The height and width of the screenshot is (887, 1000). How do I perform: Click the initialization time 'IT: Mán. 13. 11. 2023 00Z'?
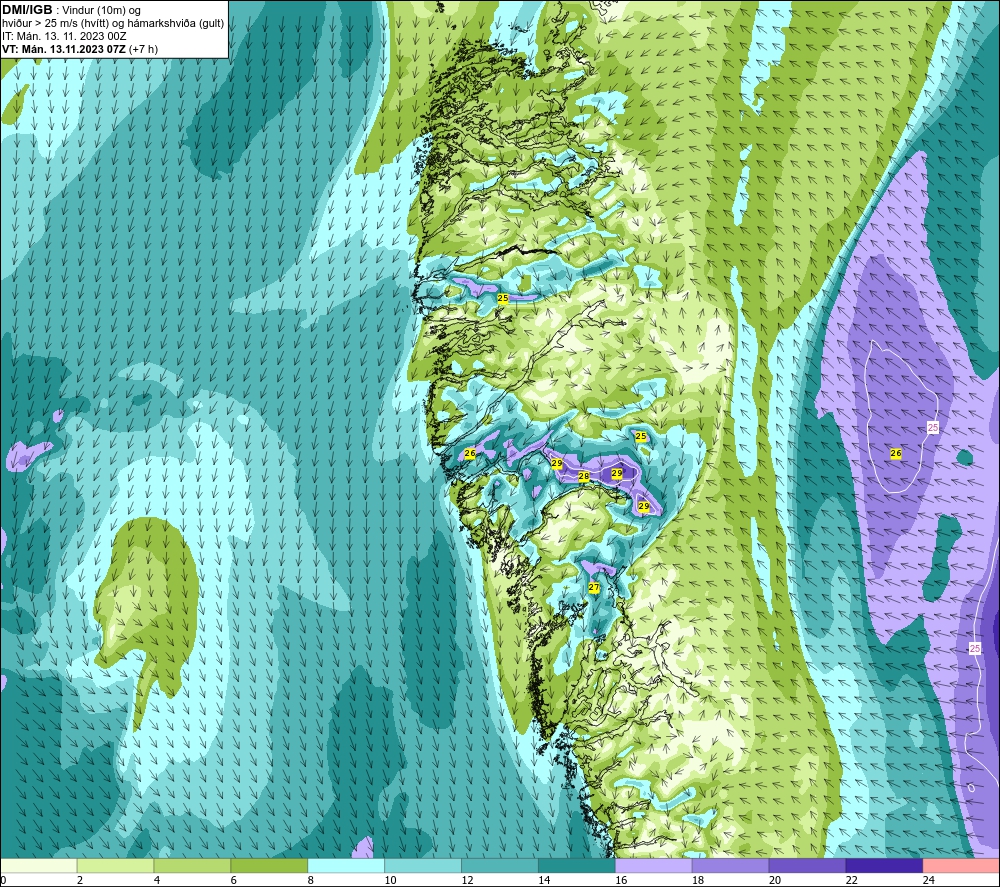tap(64, 36)
